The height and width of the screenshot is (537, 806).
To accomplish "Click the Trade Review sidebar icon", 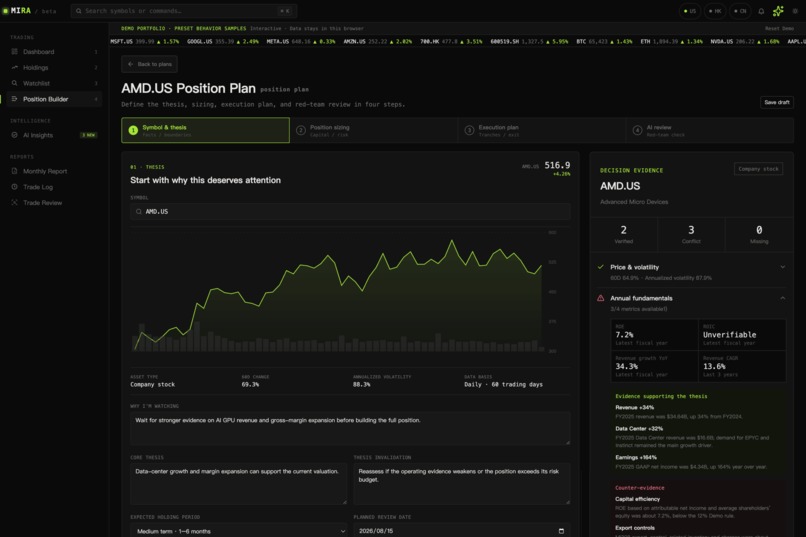I will (14, 202).
